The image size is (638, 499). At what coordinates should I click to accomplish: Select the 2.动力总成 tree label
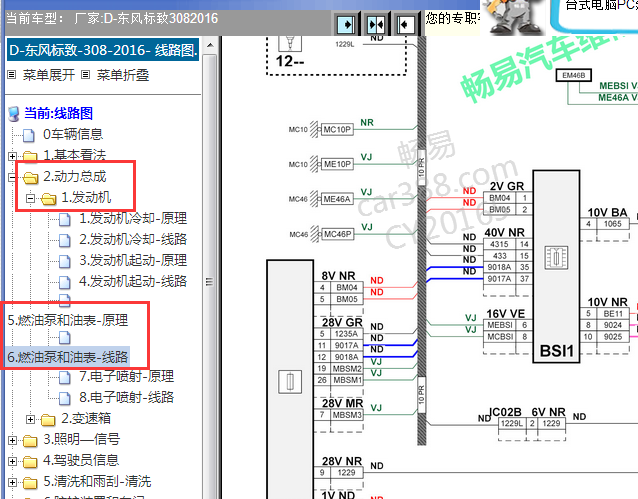coord(75,176)
